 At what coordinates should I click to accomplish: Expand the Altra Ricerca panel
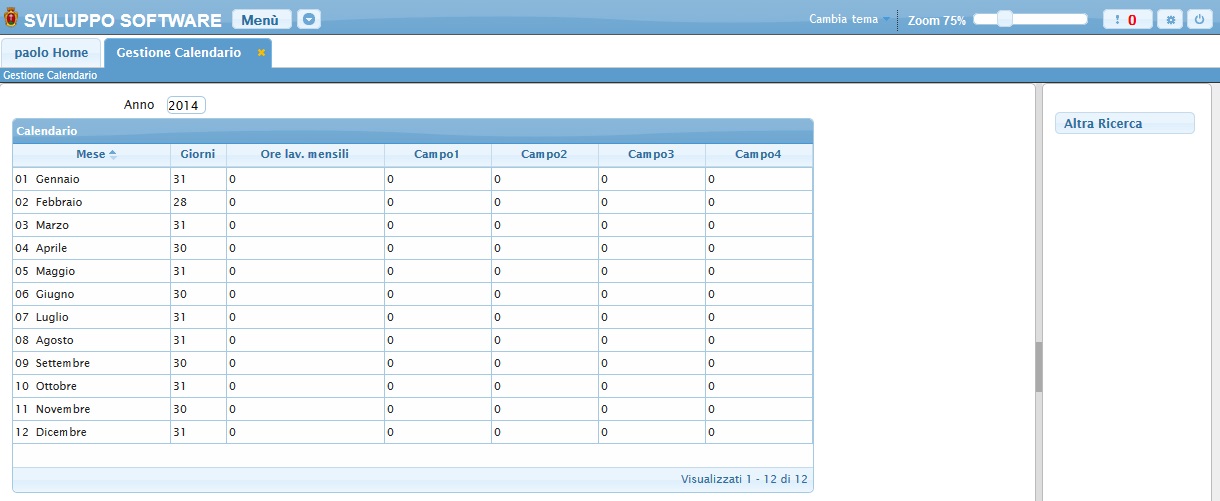1124,123
